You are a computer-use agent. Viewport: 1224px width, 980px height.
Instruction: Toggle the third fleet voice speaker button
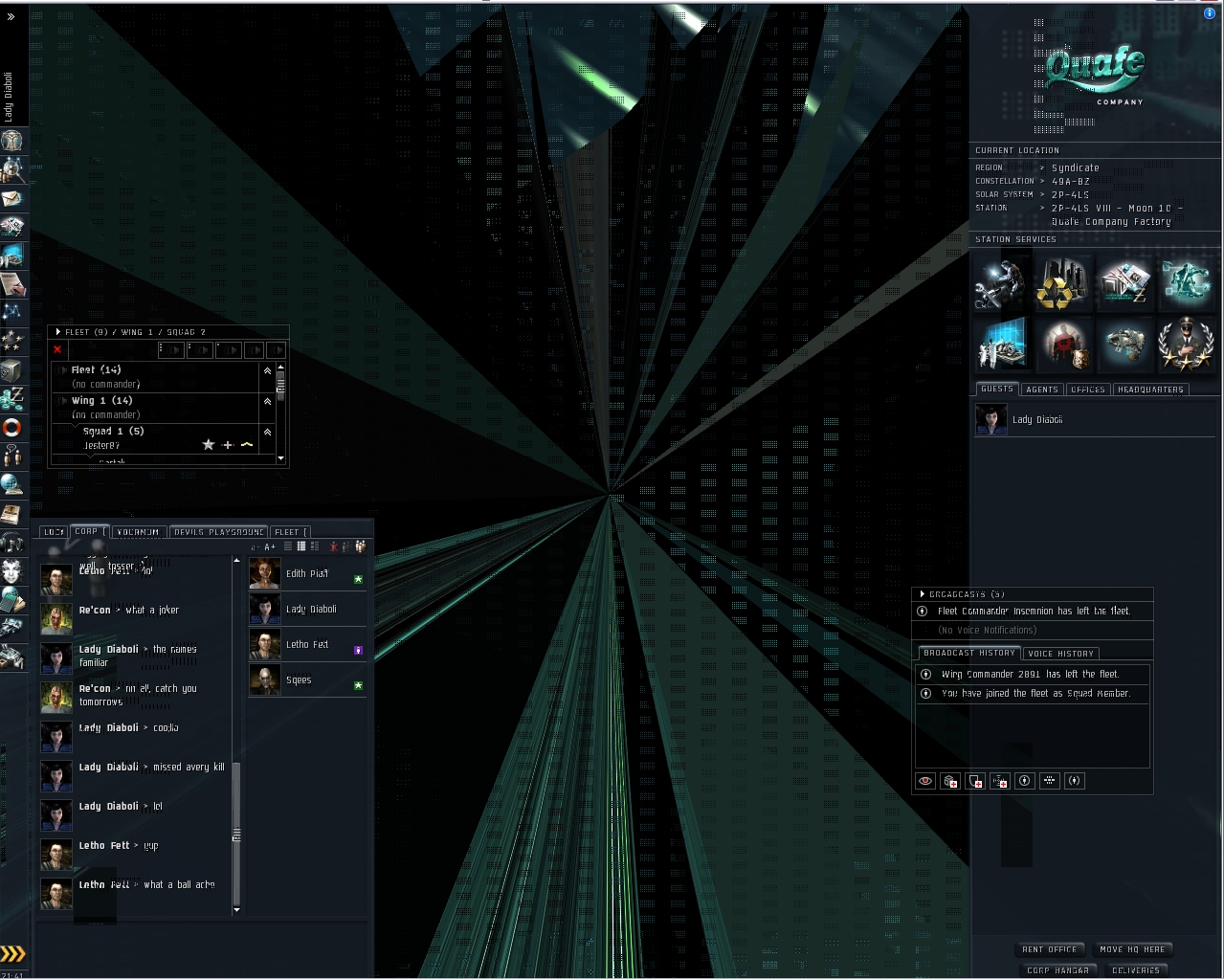(x=228, y=350)
